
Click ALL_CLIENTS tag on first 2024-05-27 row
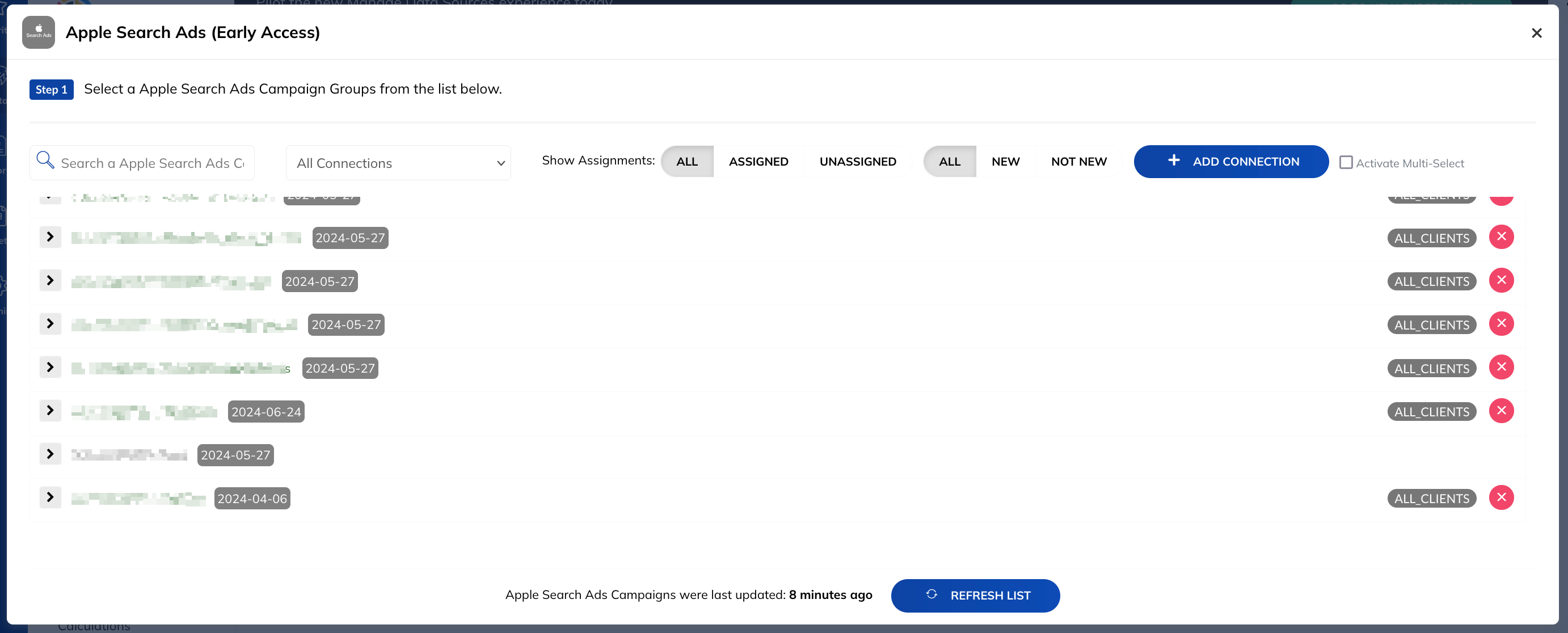point(1432,238)
